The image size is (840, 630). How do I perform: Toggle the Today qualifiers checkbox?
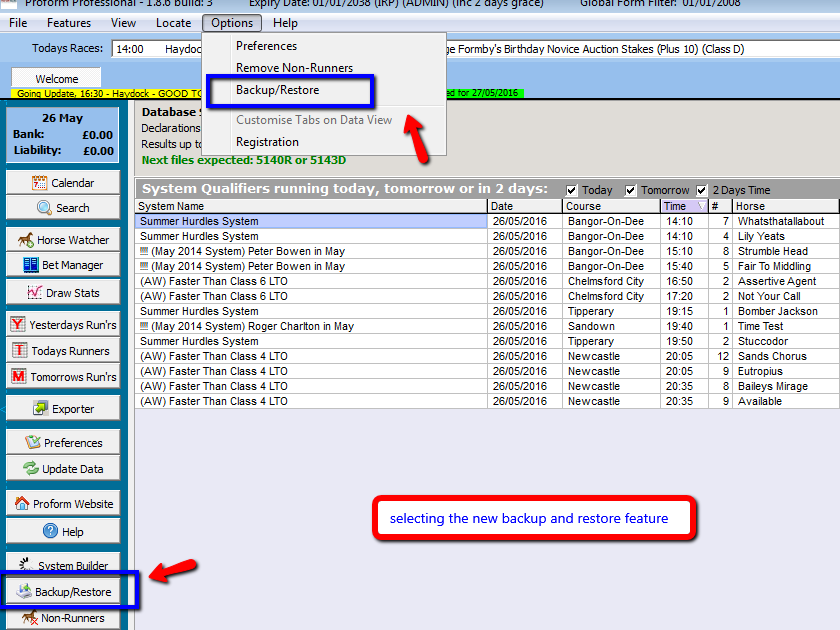click(x=572, y=190)
